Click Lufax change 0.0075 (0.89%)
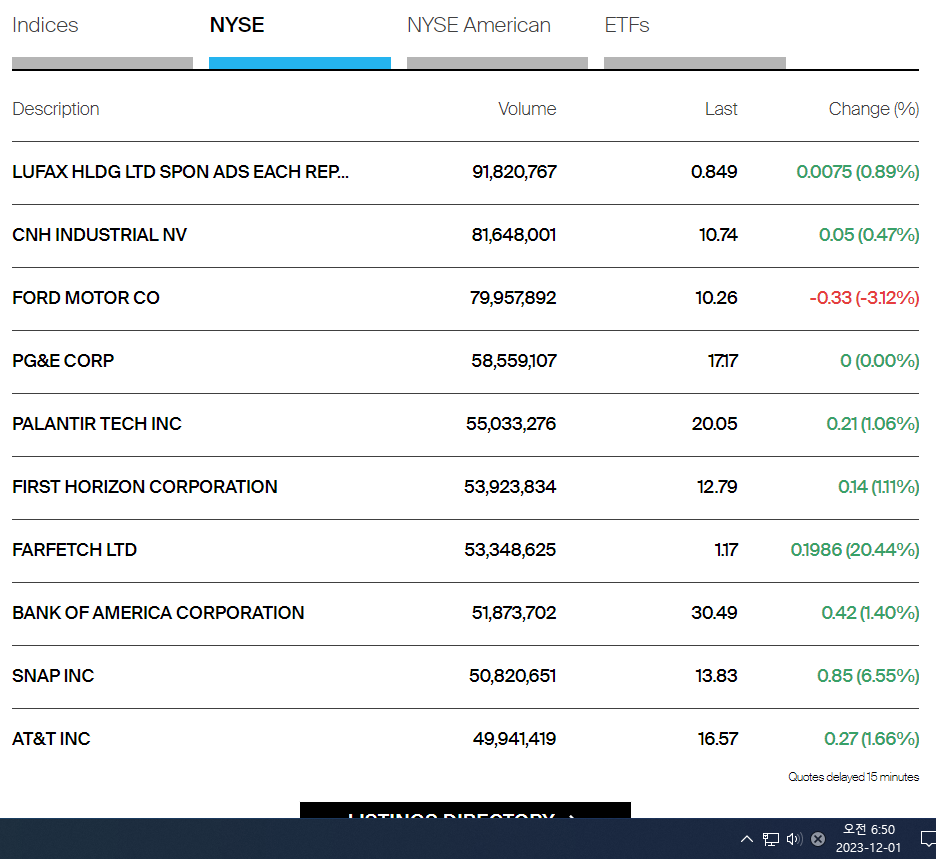Viewport: 936px width, 859px height. coord(858,172)
